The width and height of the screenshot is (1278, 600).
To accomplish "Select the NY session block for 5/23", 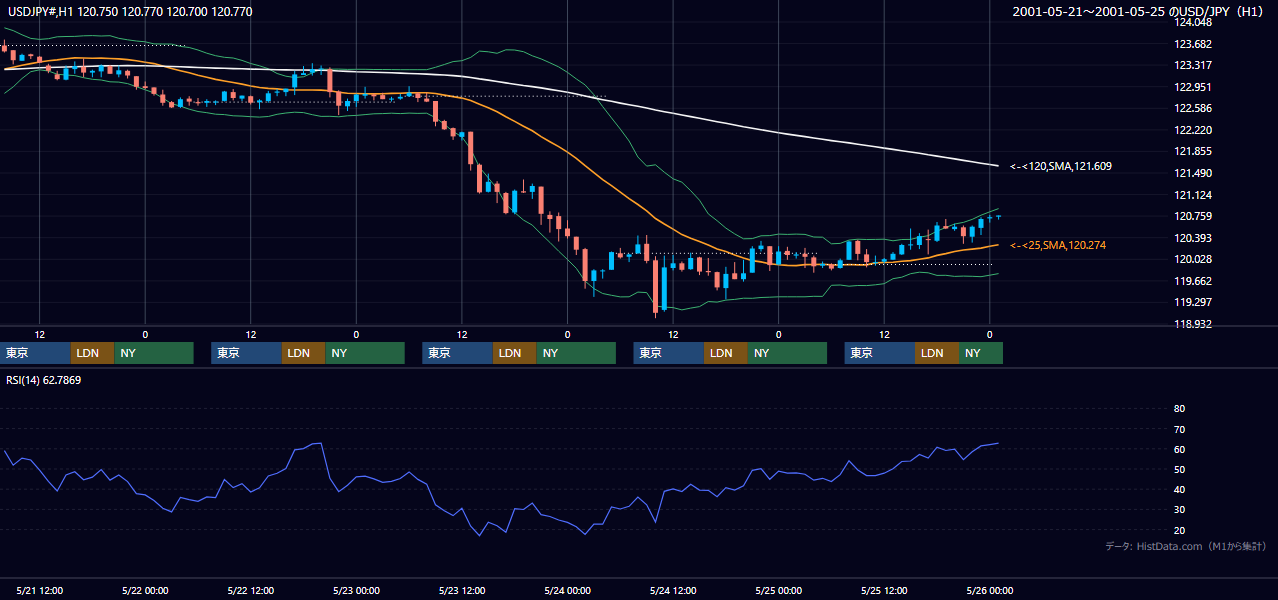I will click(x=576, y=353).
